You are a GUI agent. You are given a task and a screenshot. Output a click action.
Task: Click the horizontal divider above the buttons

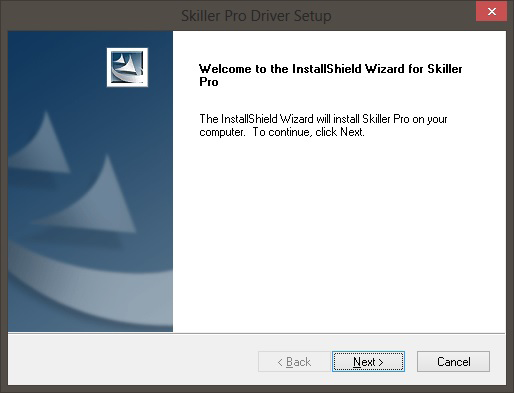256,333
